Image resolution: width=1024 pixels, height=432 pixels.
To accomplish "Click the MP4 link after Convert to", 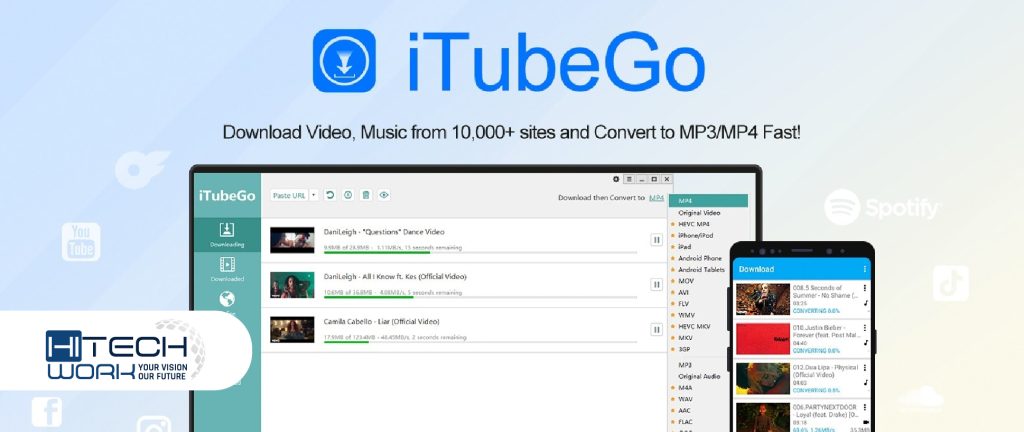I will coord(656,197).
